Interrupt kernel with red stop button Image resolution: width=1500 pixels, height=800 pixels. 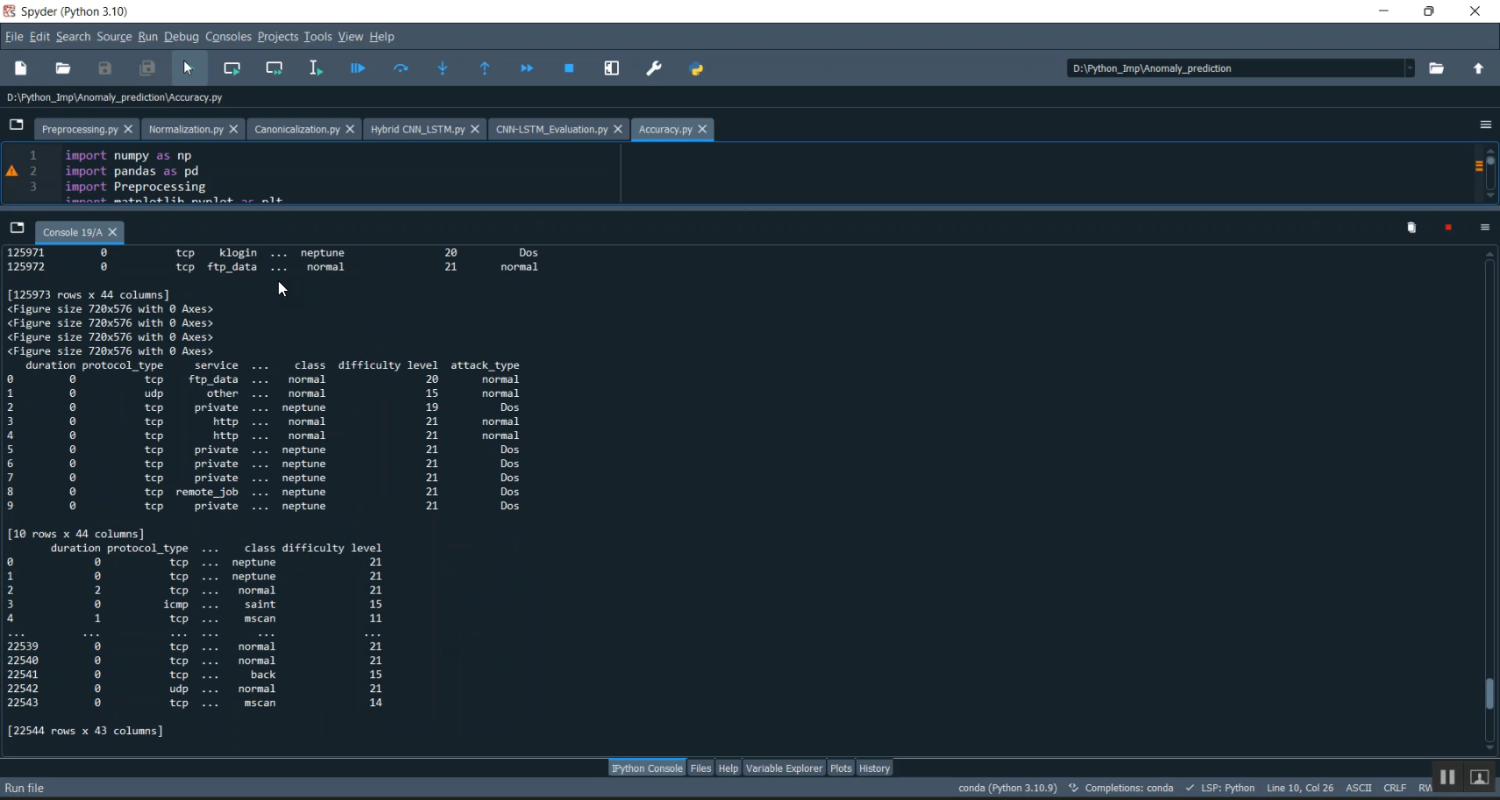coord(1448,228)
